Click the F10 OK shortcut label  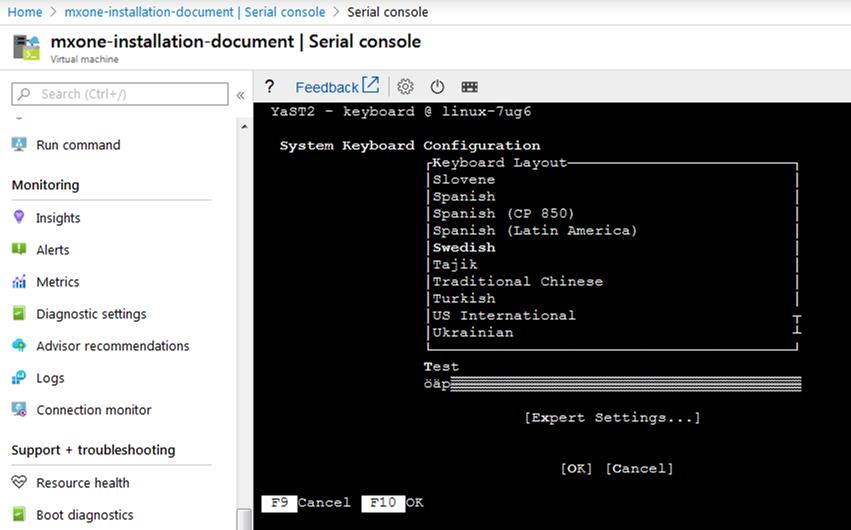coord(393,503)
